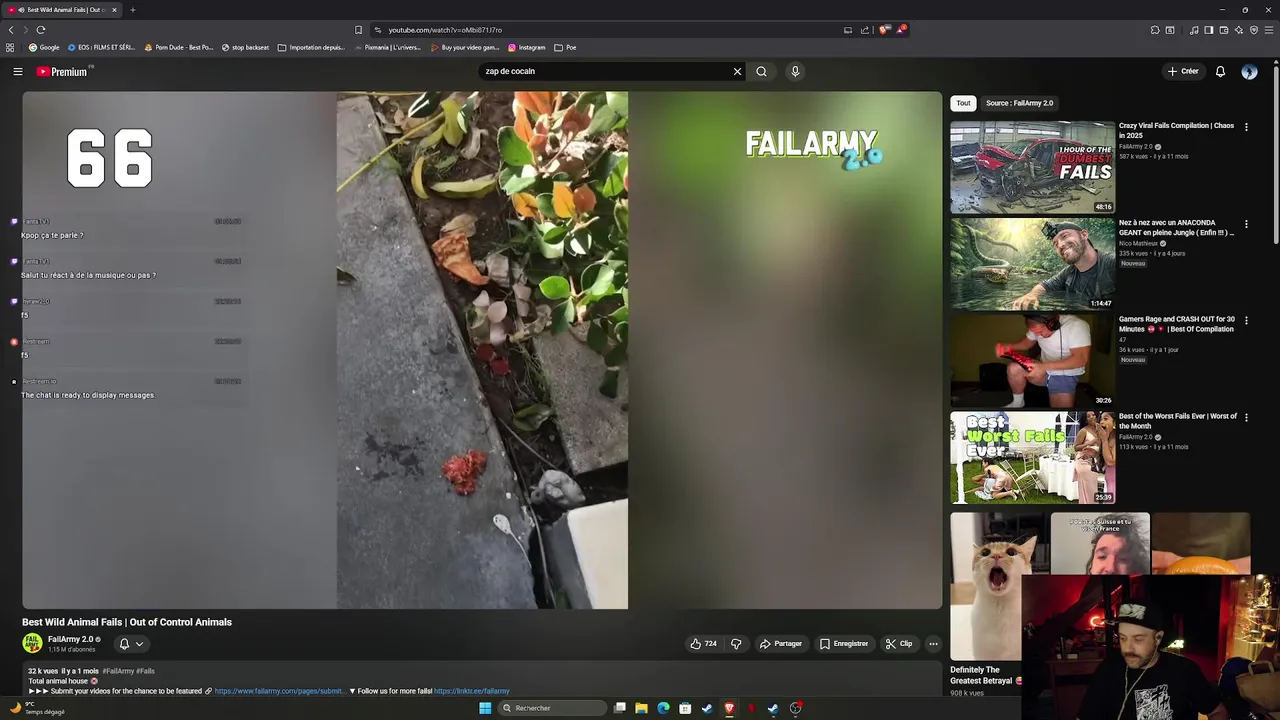The height and width of the screenshot is (720, 1280).
Task: Open Leo AI sparkle icon
Action: (1239, 30)
